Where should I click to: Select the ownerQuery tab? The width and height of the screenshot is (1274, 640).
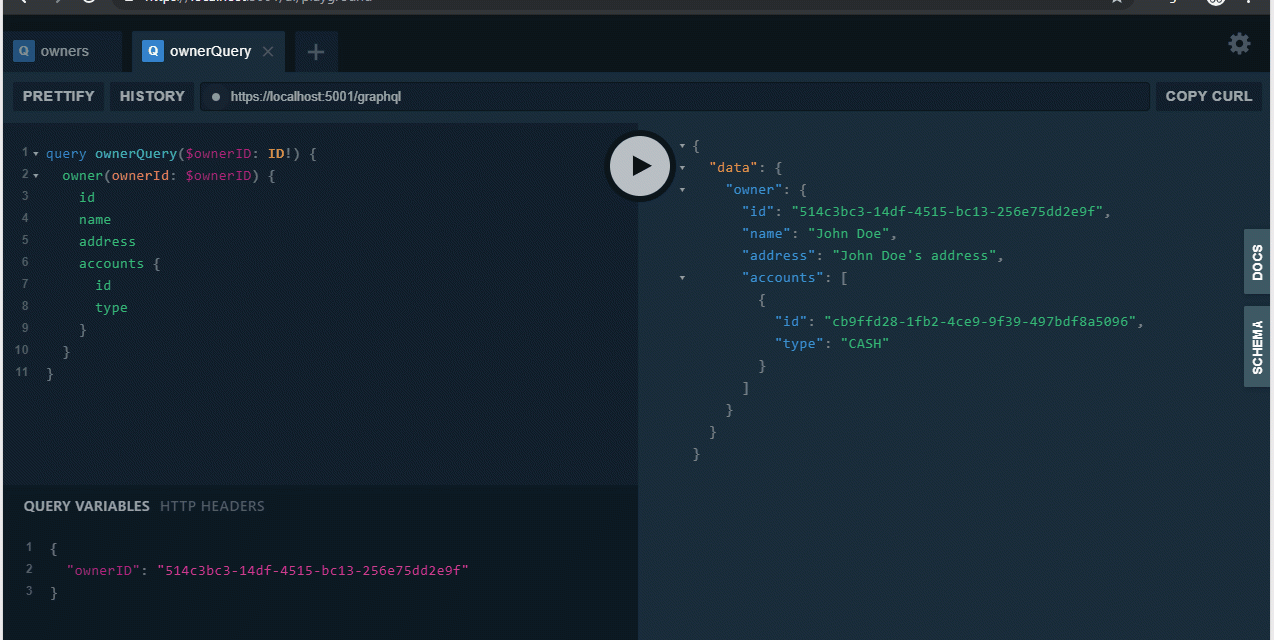click(208, 52)
